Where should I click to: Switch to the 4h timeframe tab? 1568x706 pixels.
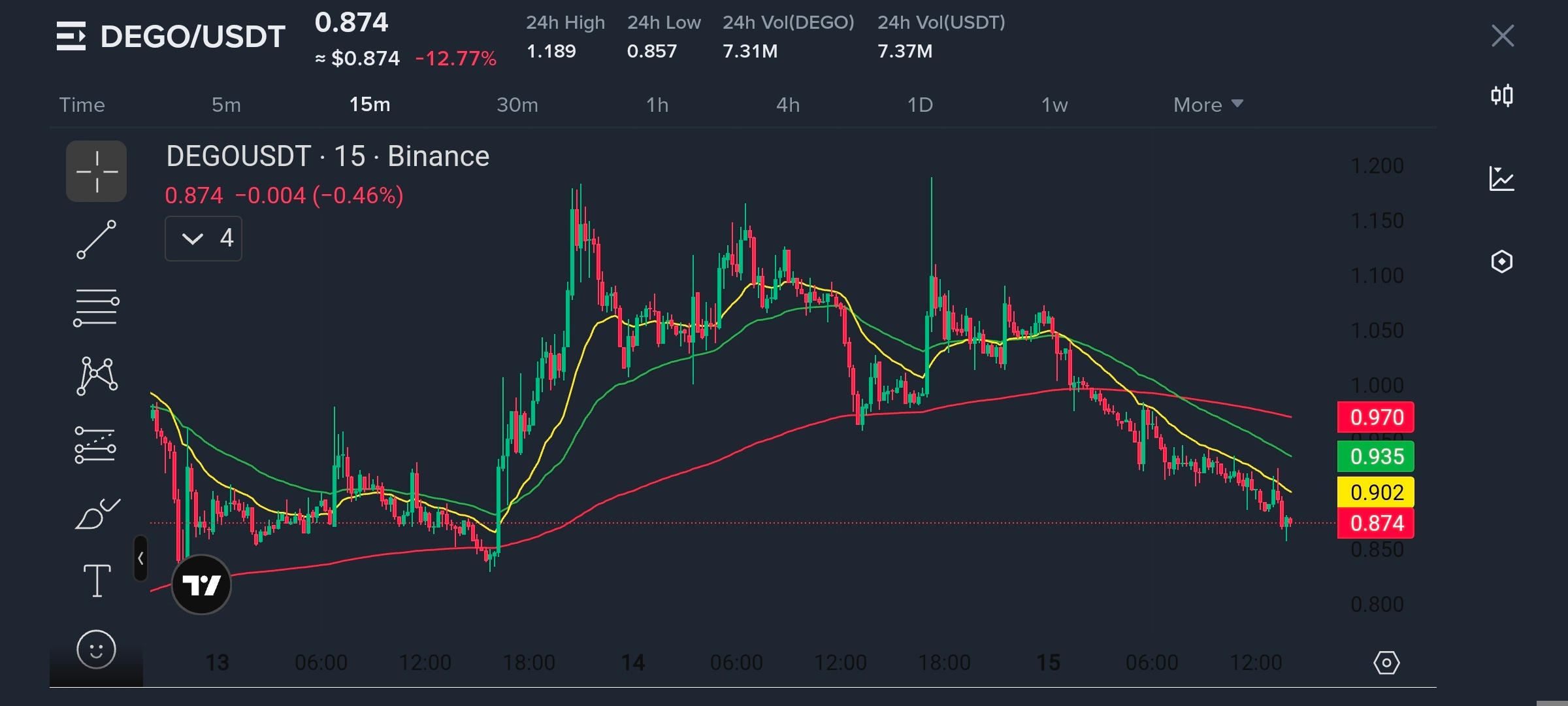pos(788,105)
